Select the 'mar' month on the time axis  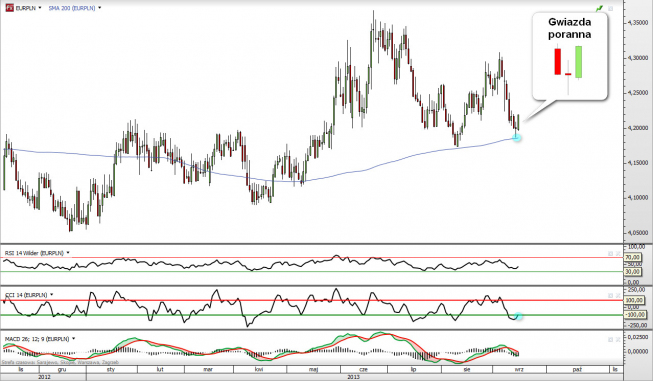(208, 369)
